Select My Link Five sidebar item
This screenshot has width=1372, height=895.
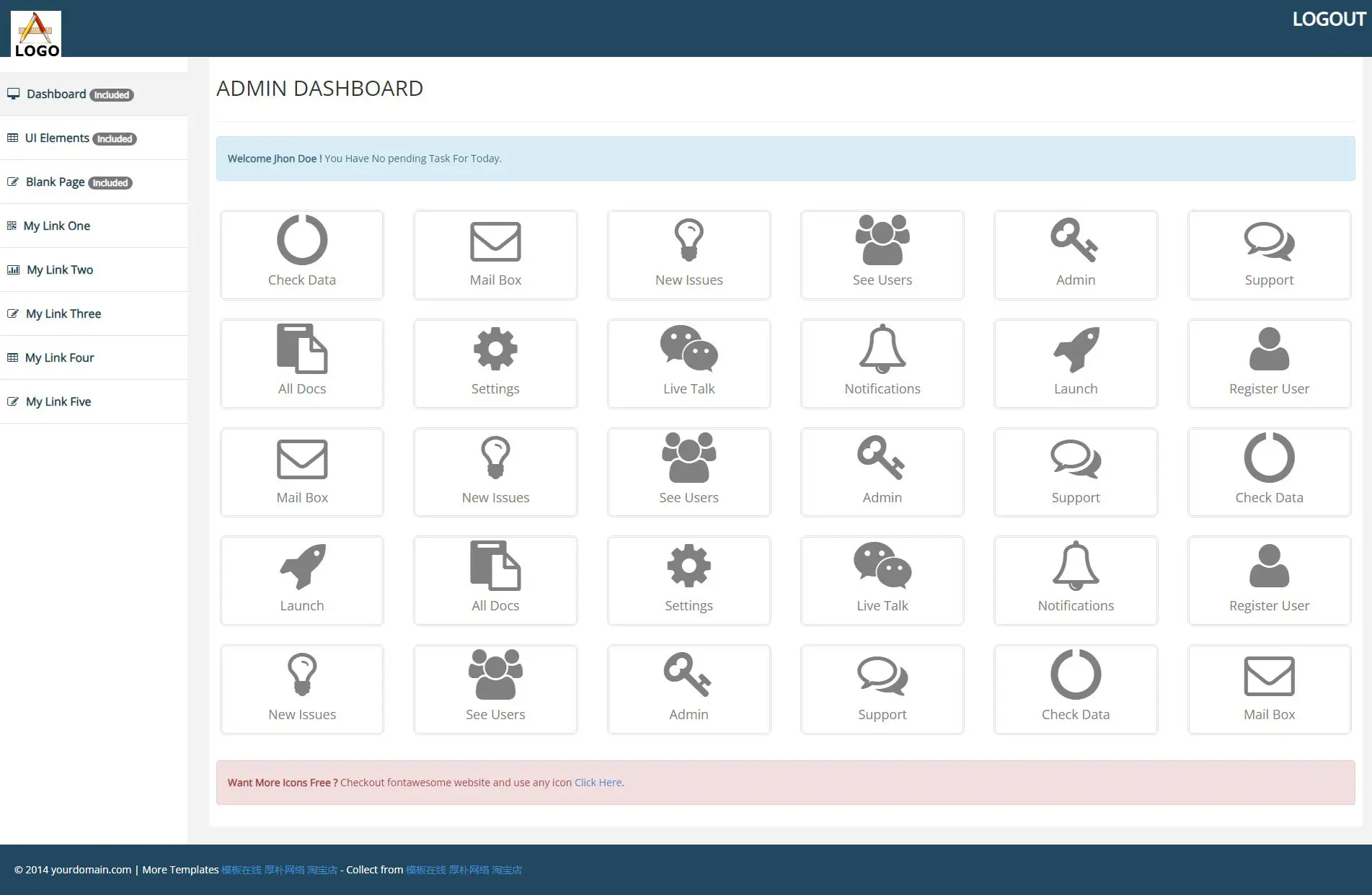58,402
